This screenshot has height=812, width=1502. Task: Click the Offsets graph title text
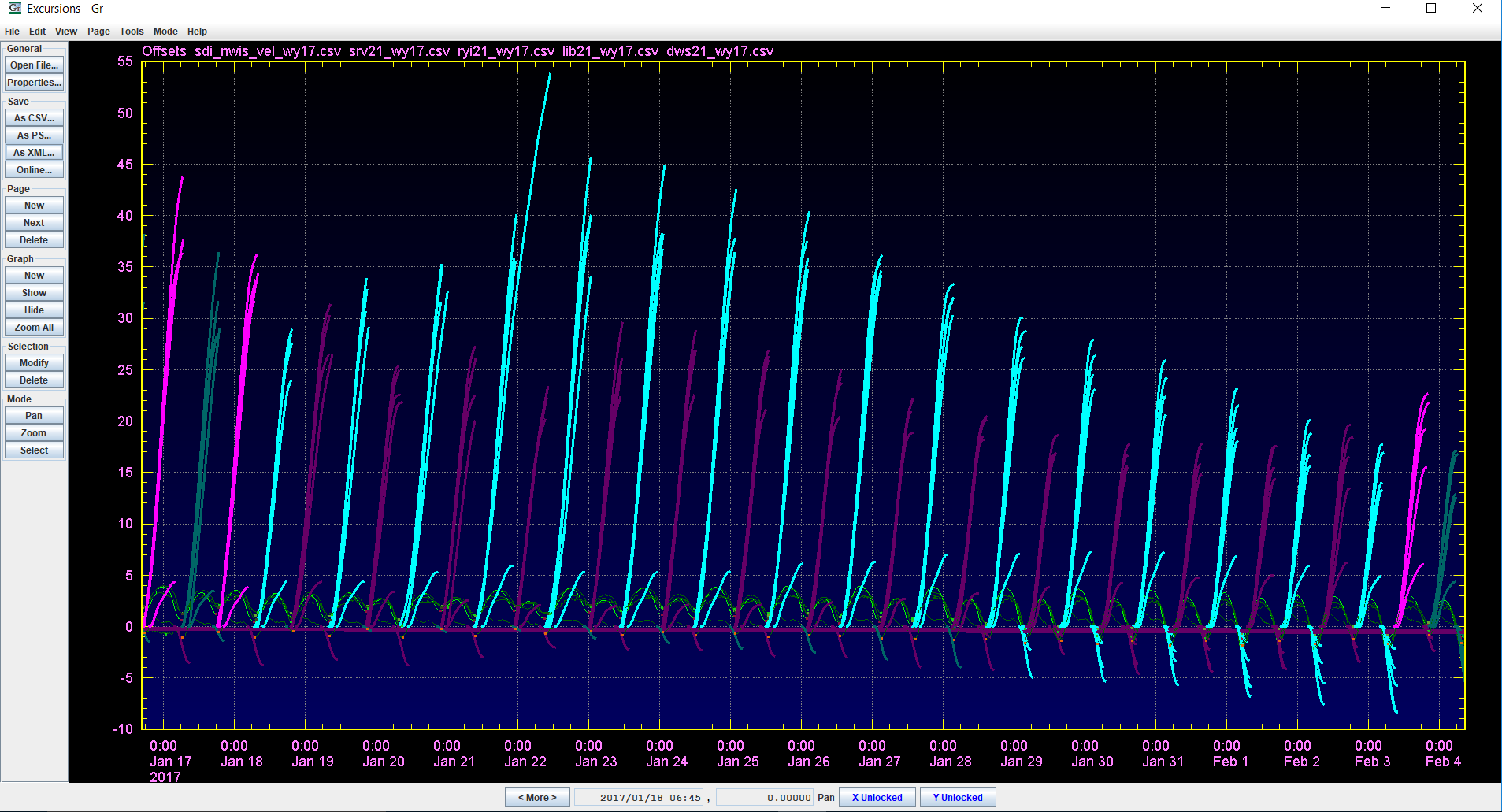coord(164,51)
